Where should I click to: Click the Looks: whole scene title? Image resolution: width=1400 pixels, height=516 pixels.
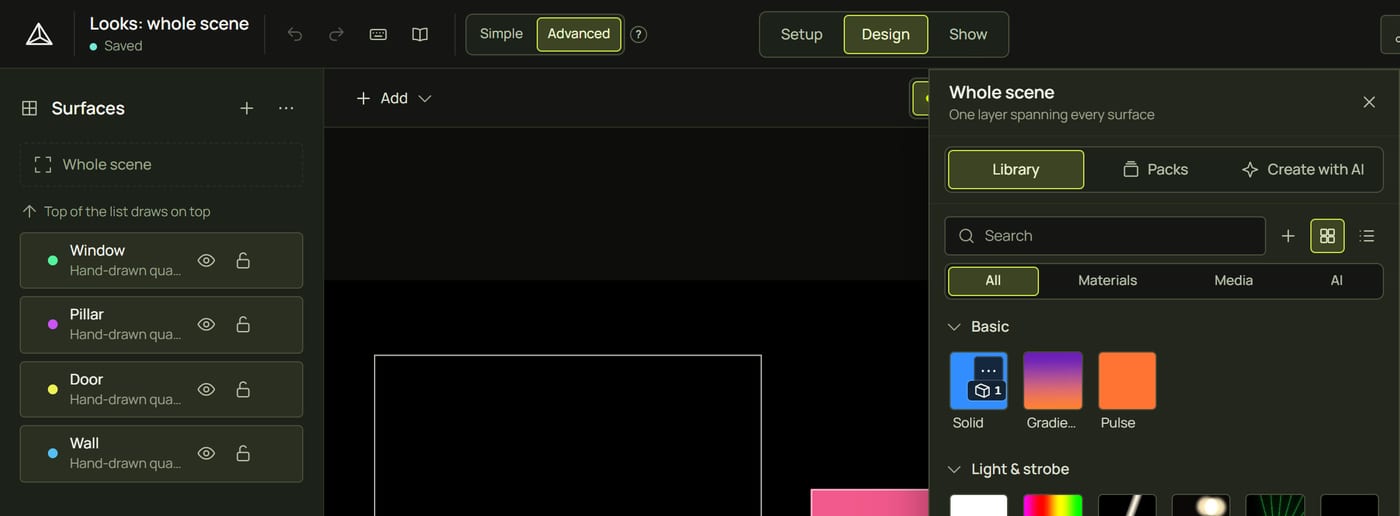[169, 24]
